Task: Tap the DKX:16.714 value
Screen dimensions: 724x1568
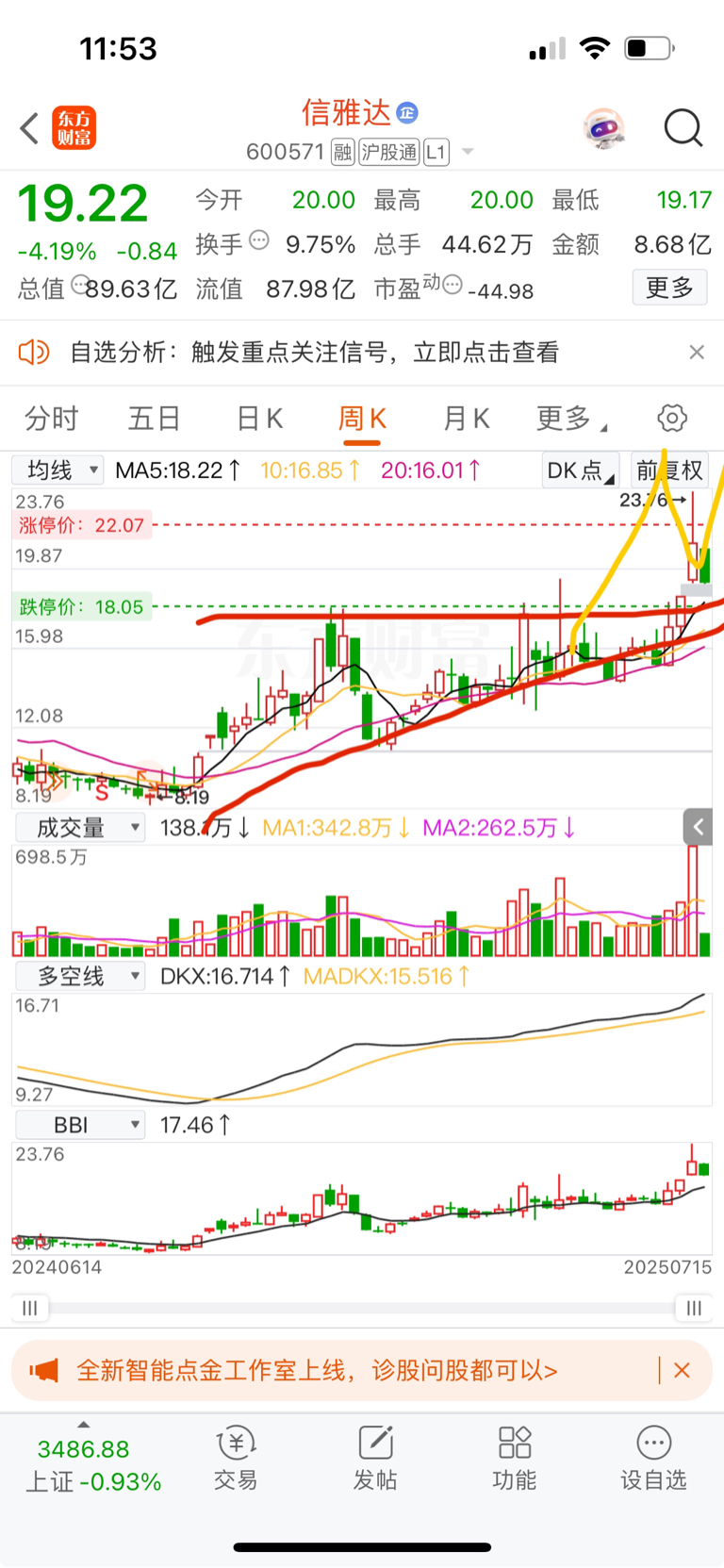Action: [225, 976]
